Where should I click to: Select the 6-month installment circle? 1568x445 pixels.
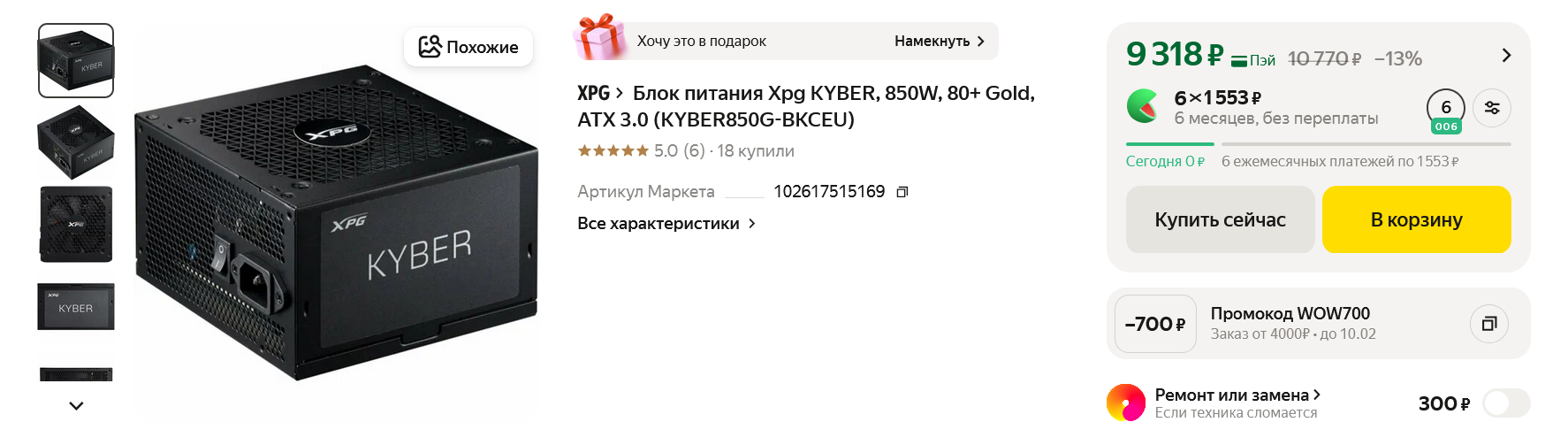(x=1446, y=109)
